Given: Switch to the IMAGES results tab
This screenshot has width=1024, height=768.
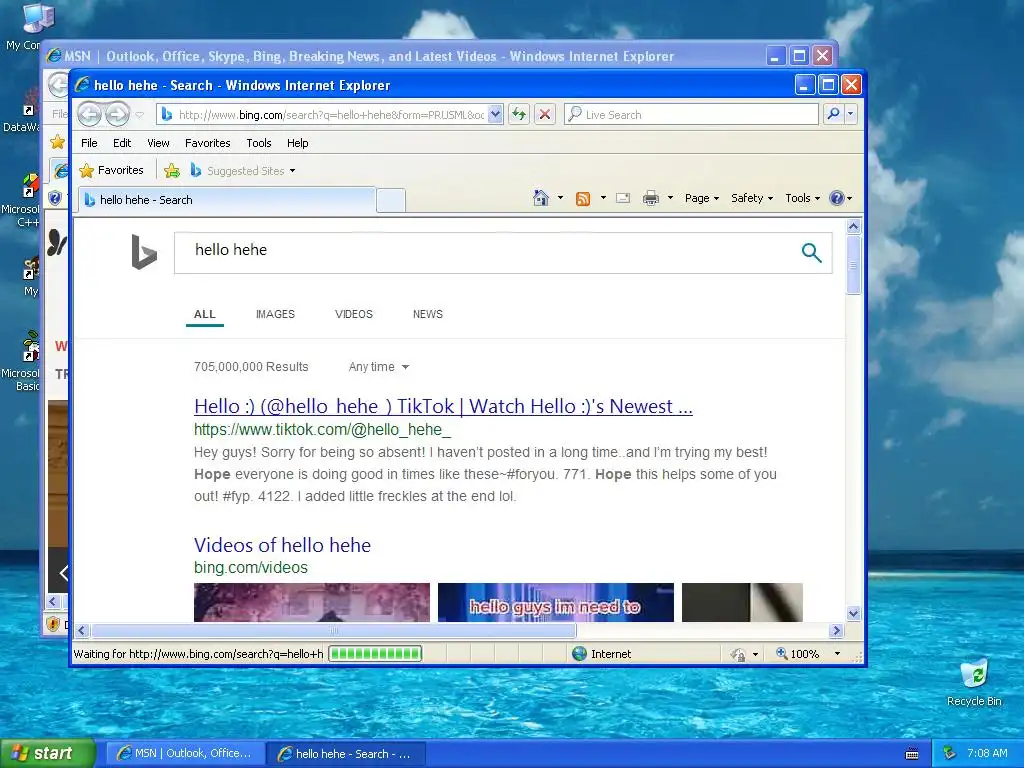Looking at the screenshot, I should 275,314.
